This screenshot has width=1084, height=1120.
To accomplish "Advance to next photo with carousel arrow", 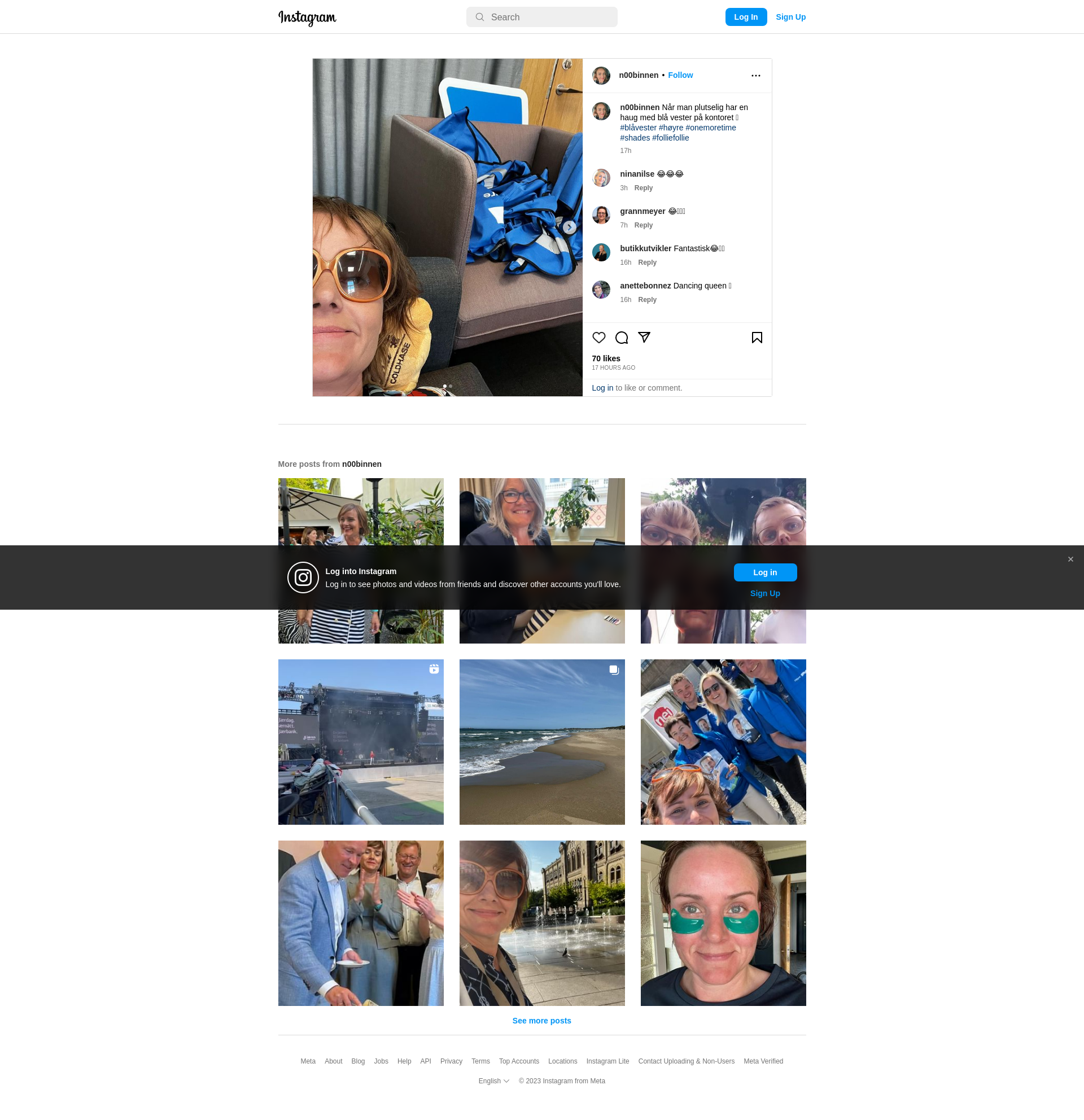I will (569, 228).
